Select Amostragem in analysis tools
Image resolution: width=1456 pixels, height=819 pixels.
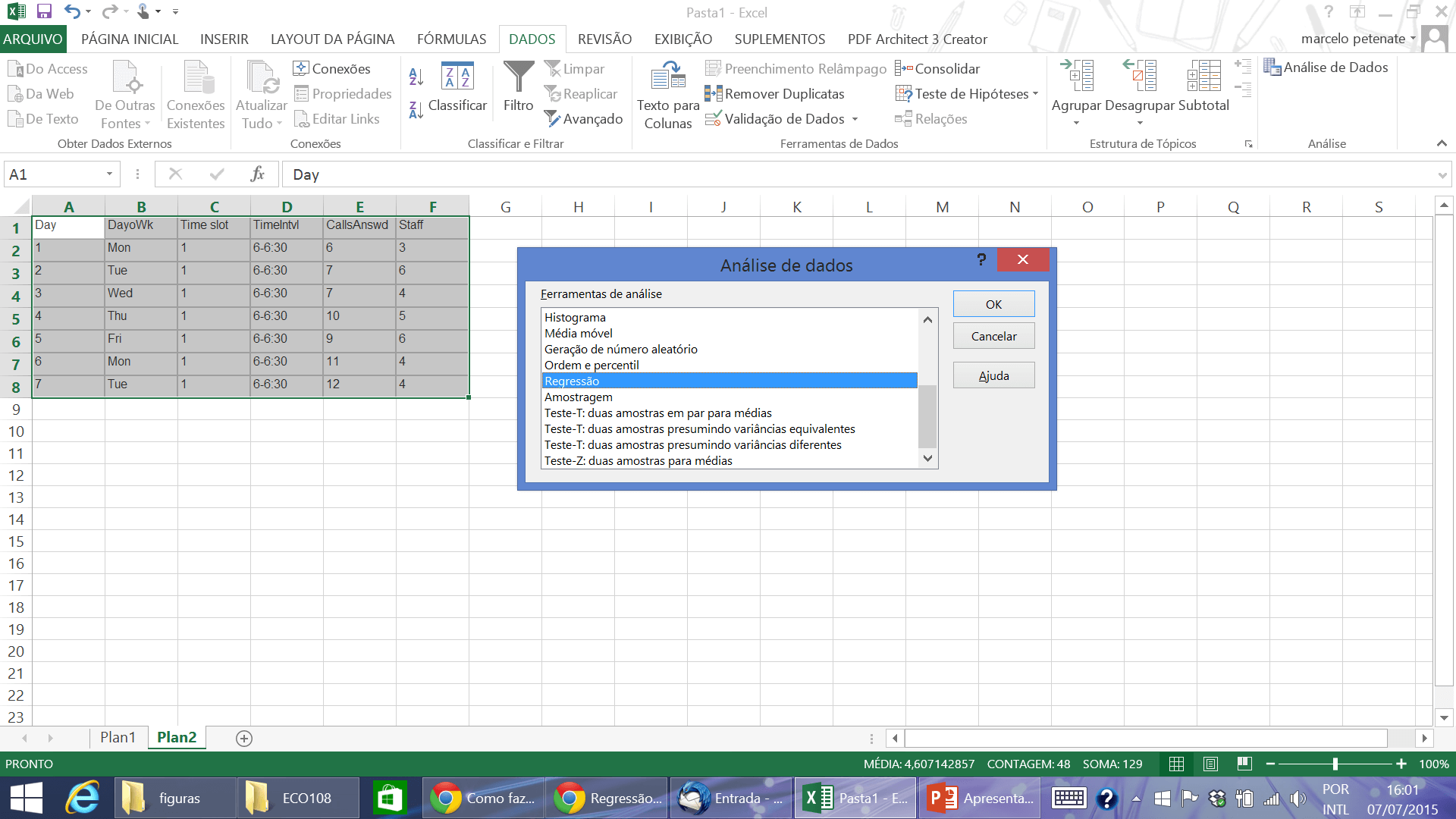(730, 397)
